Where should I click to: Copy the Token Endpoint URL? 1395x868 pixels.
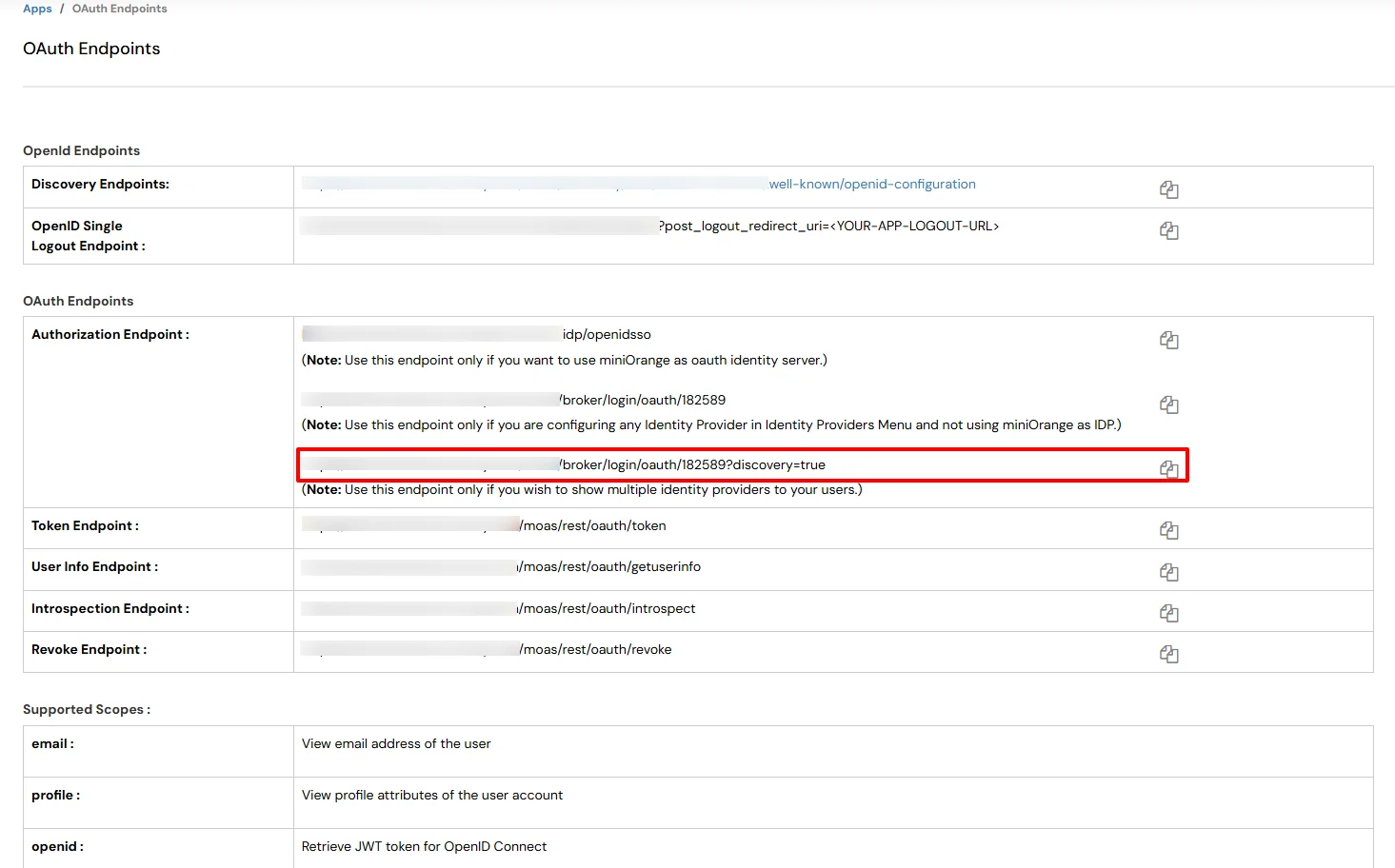click(x=1169, y=529)
